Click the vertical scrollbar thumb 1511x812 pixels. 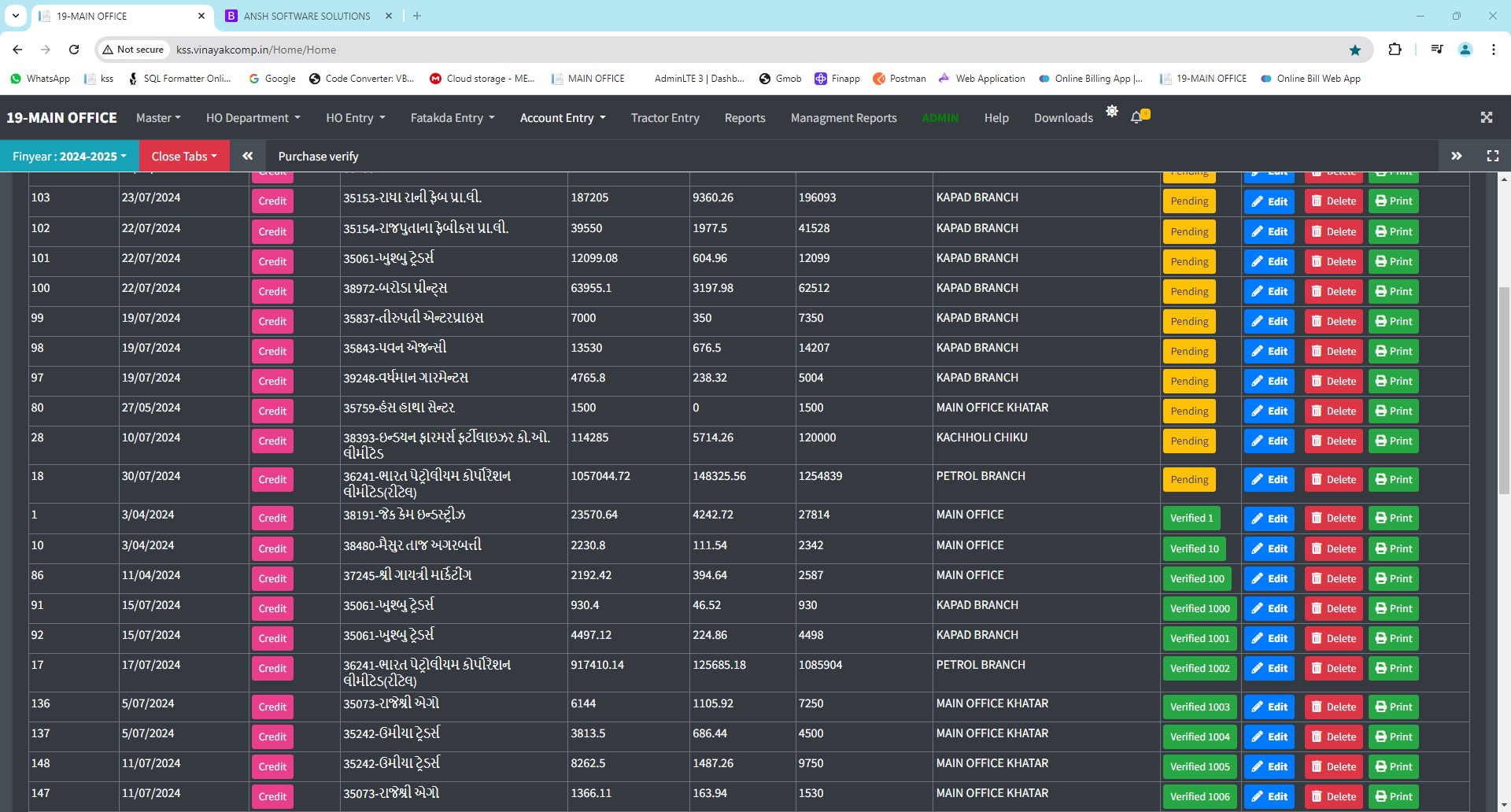point(1504,389)
